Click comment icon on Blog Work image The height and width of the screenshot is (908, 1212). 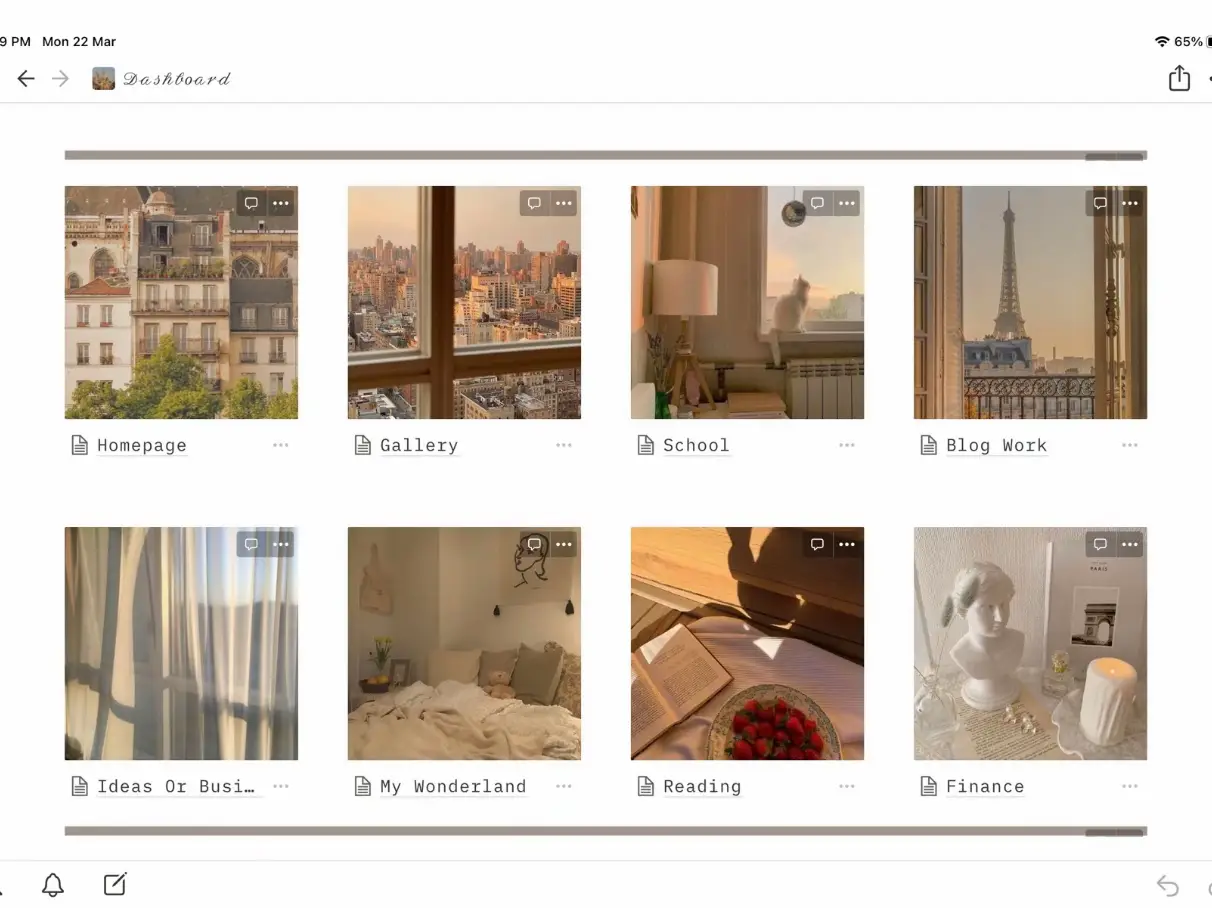point(1100,203)
